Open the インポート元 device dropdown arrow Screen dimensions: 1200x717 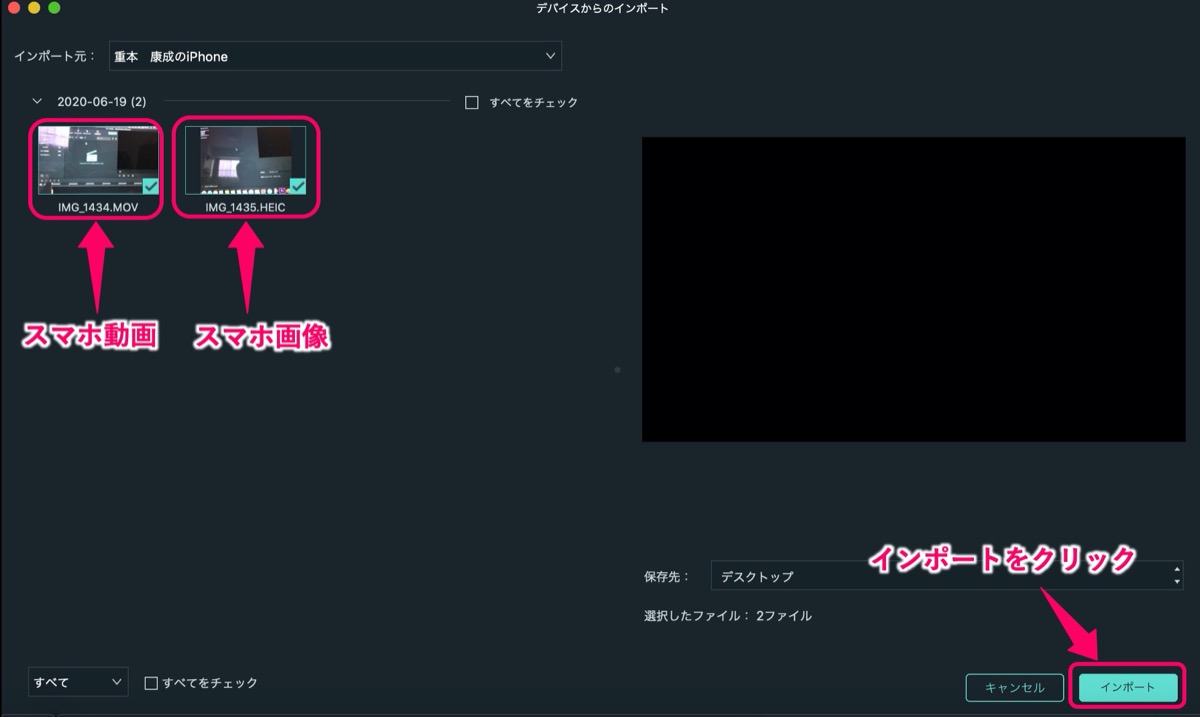tap(550, 56)
